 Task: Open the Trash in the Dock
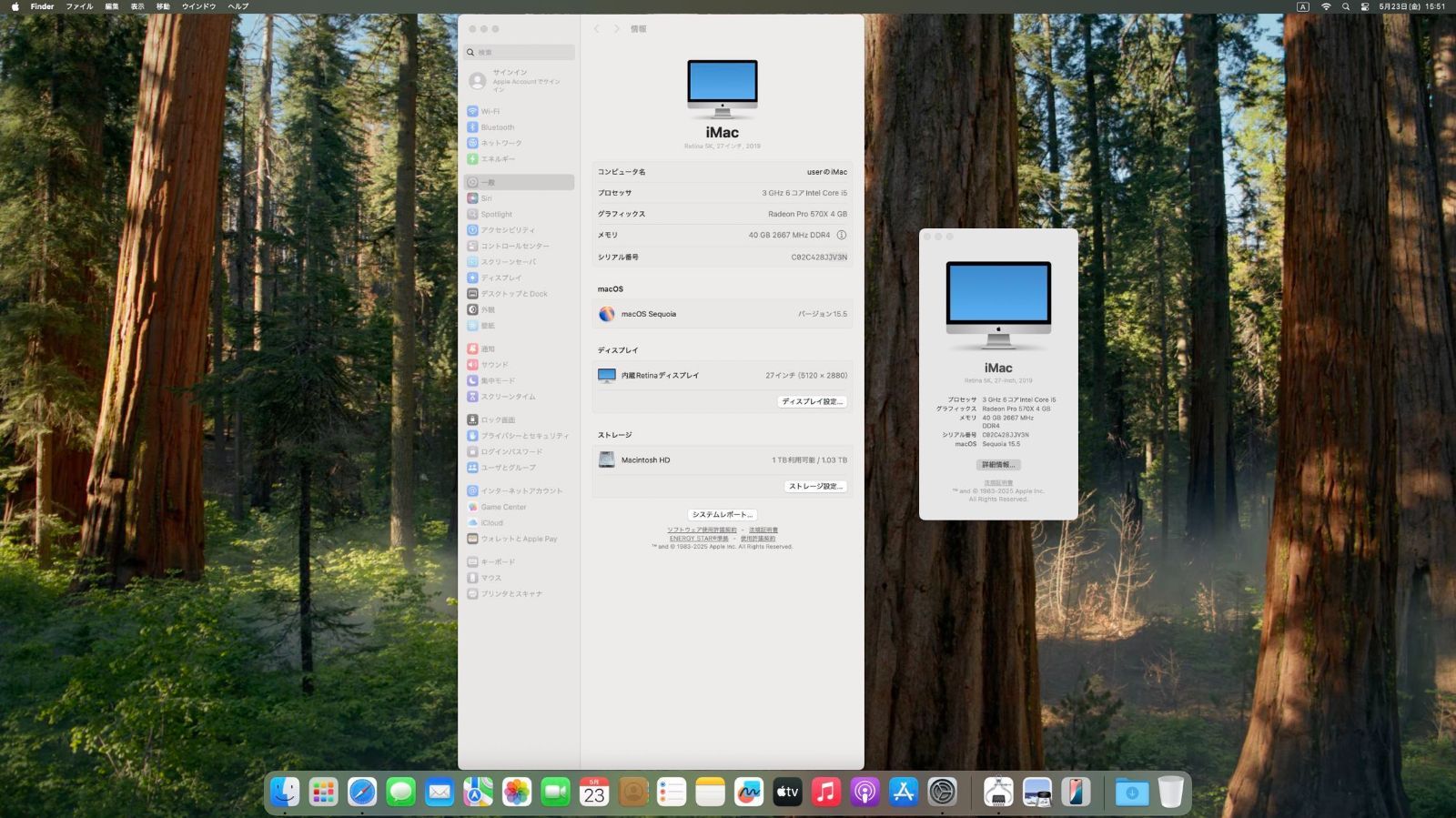point(1170,792)
